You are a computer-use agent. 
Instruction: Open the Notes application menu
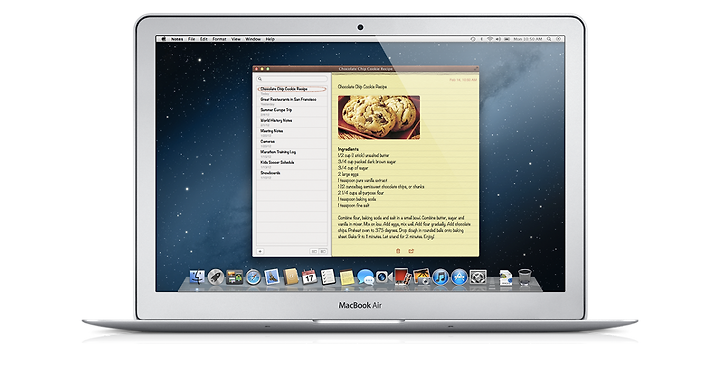tap(177, 39)
